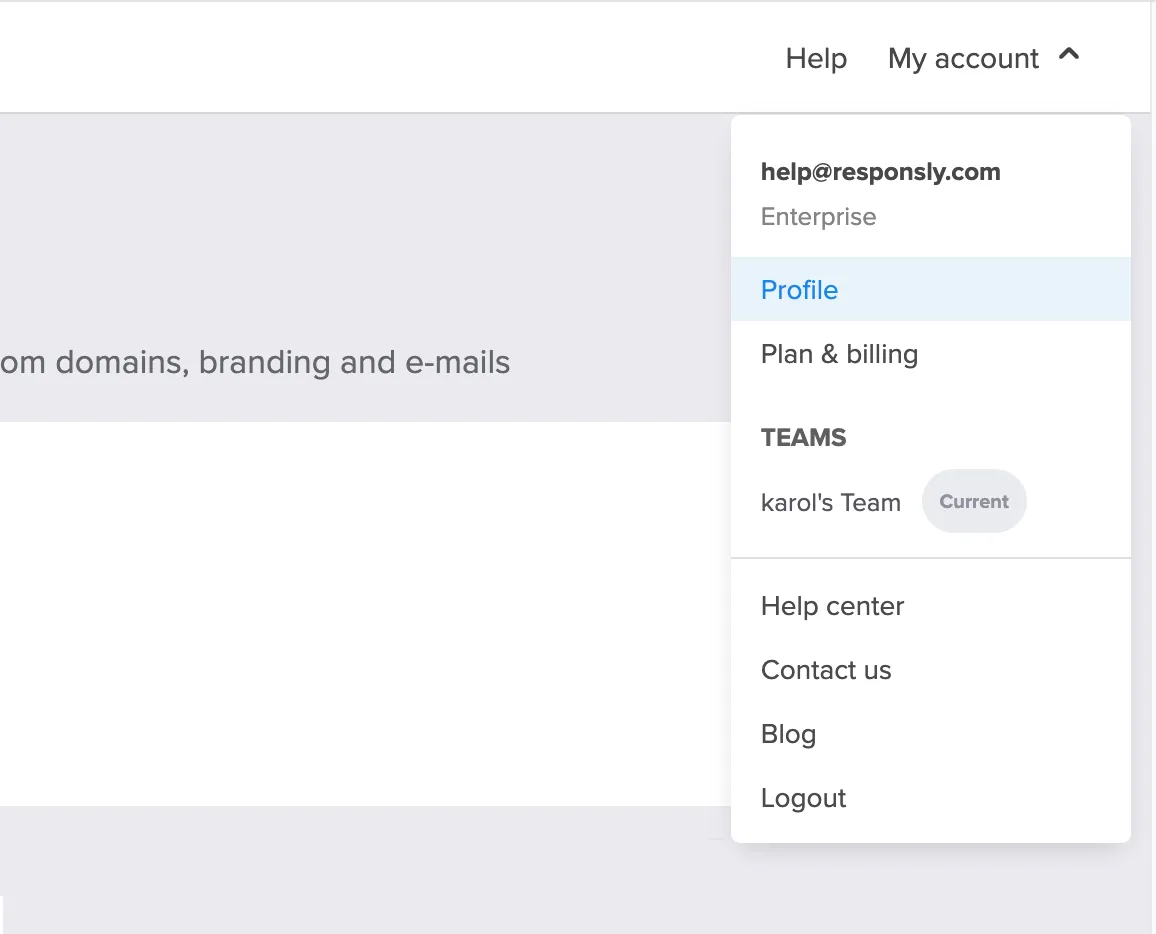The width and height of the screenshot is (1156, 934).
Task: Open account options via the up arrow icon
Action: point(1069,57)
